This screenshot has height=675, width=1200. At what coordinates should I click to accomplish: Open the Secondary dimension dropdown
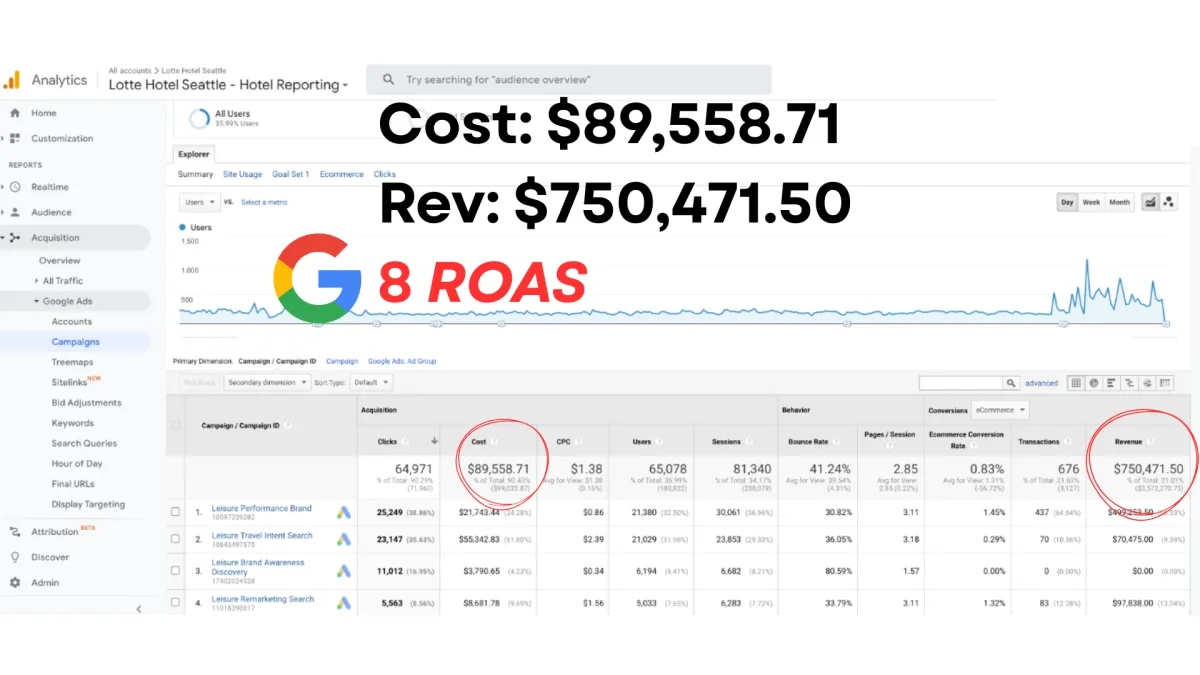click(266, 382)
